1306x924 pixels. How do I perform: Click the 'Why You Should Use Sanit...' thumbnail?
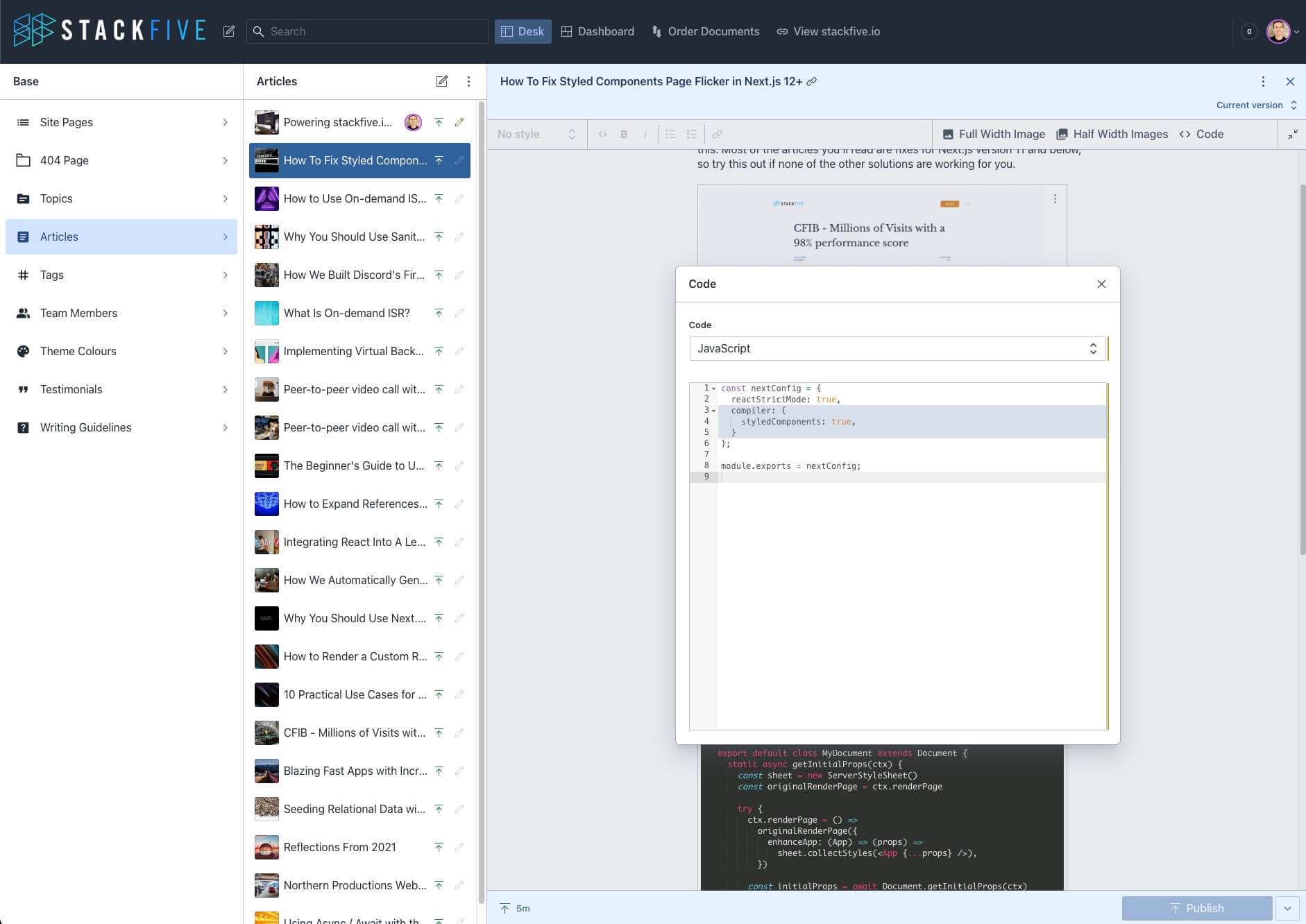coord(266,237)
